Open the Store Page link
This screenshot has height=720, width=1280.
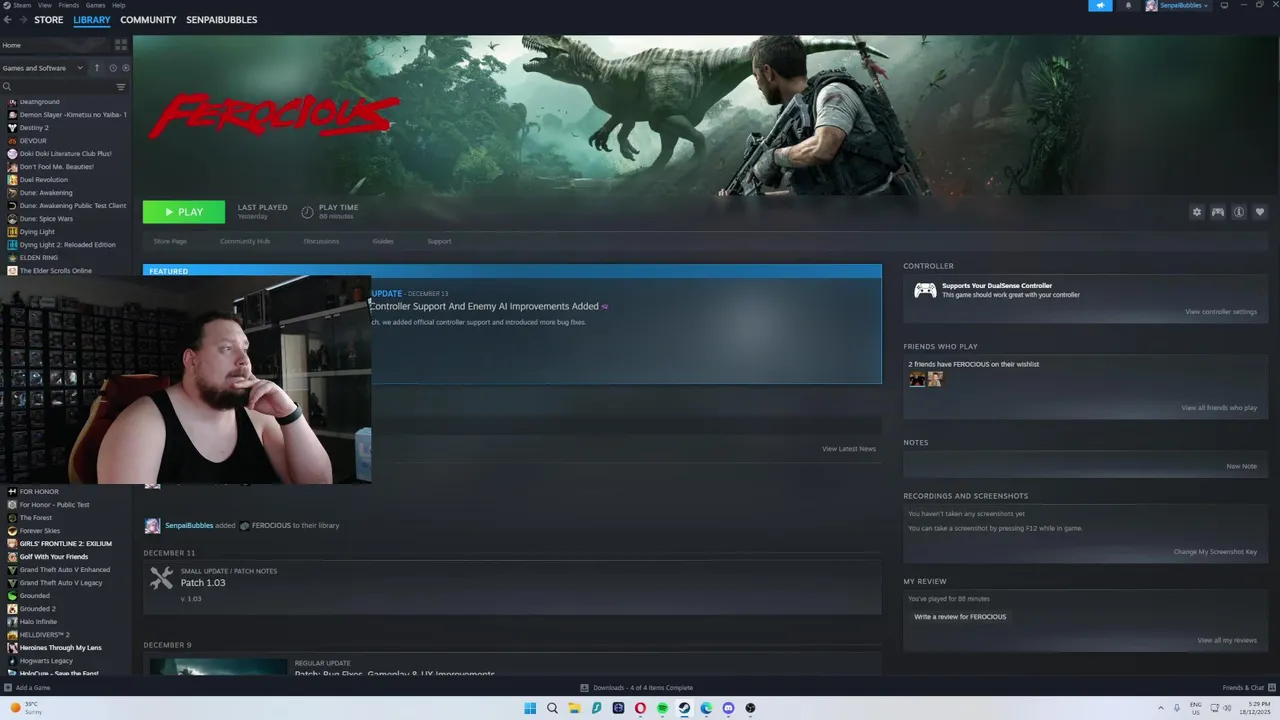[170, 241]
